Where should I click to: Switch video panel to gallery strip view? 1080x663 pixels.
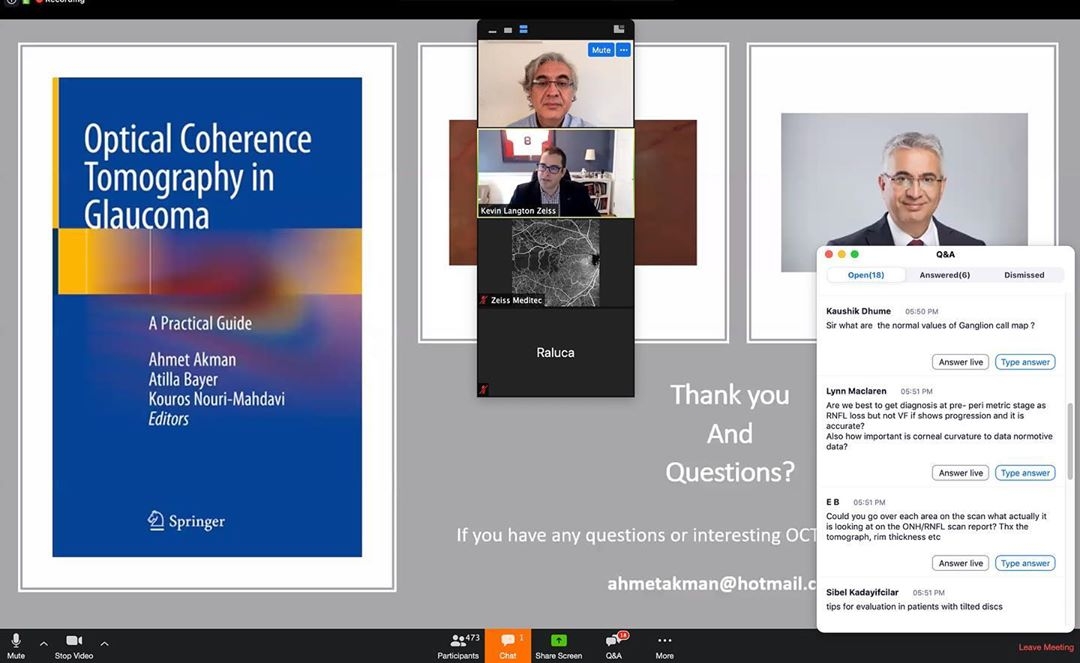point(523,30)
